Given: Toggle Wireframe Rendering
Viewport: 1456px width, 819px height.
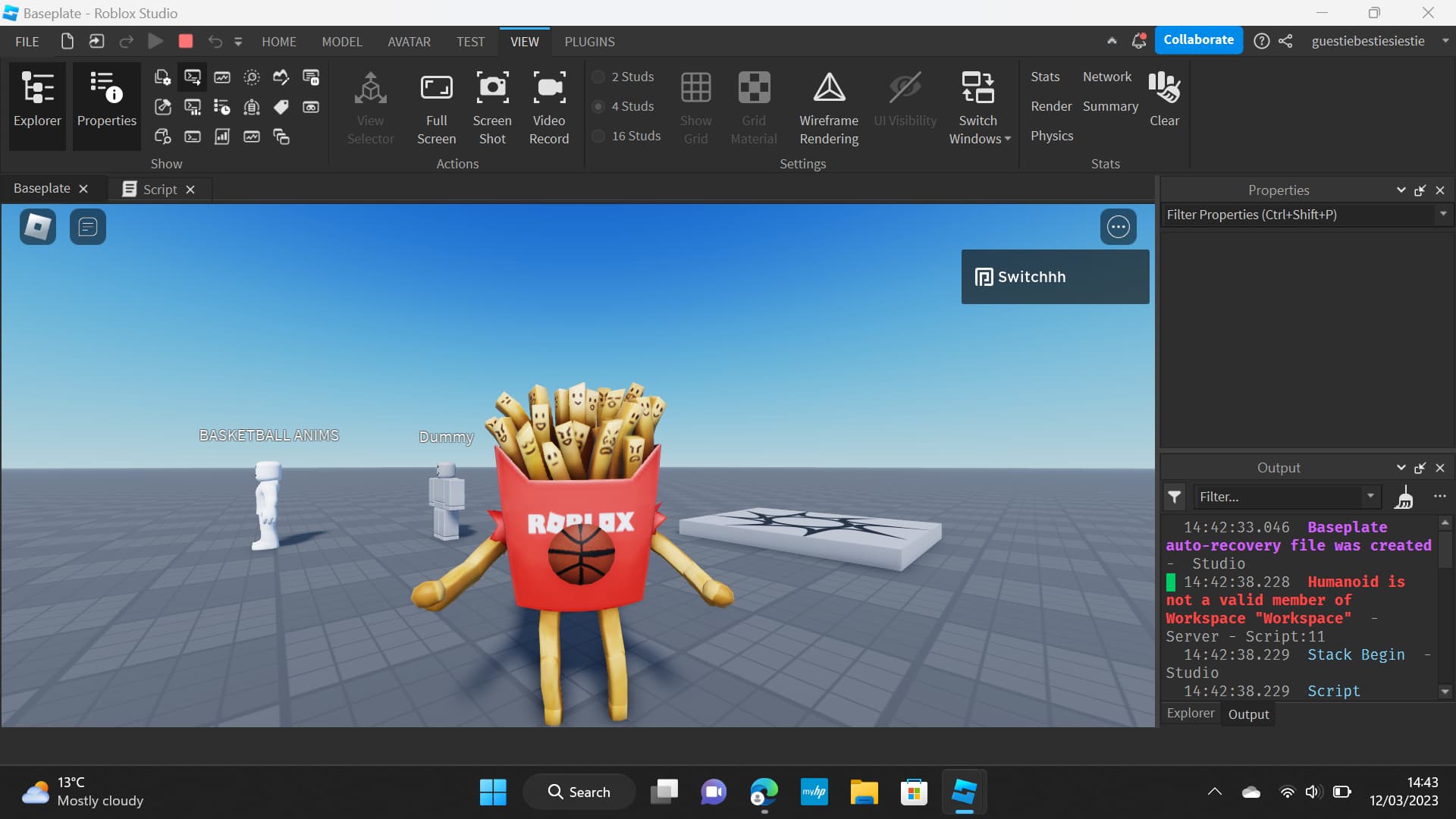Looking at the screenshot, I should coord(828,106).
